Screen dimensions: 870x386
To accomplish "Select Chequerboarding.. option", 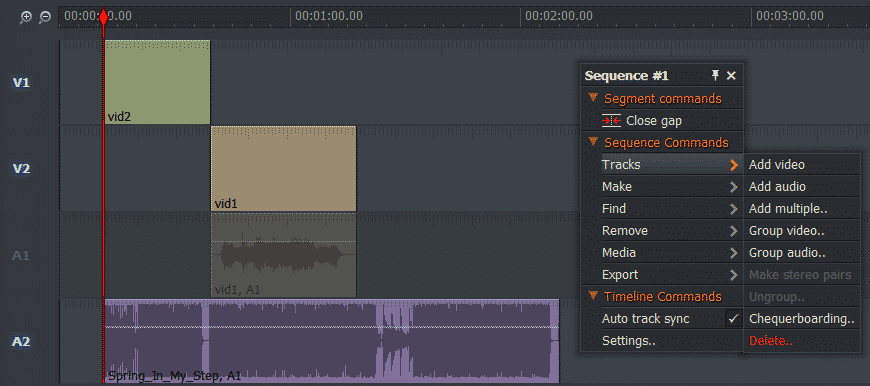I will coord(802,319).
